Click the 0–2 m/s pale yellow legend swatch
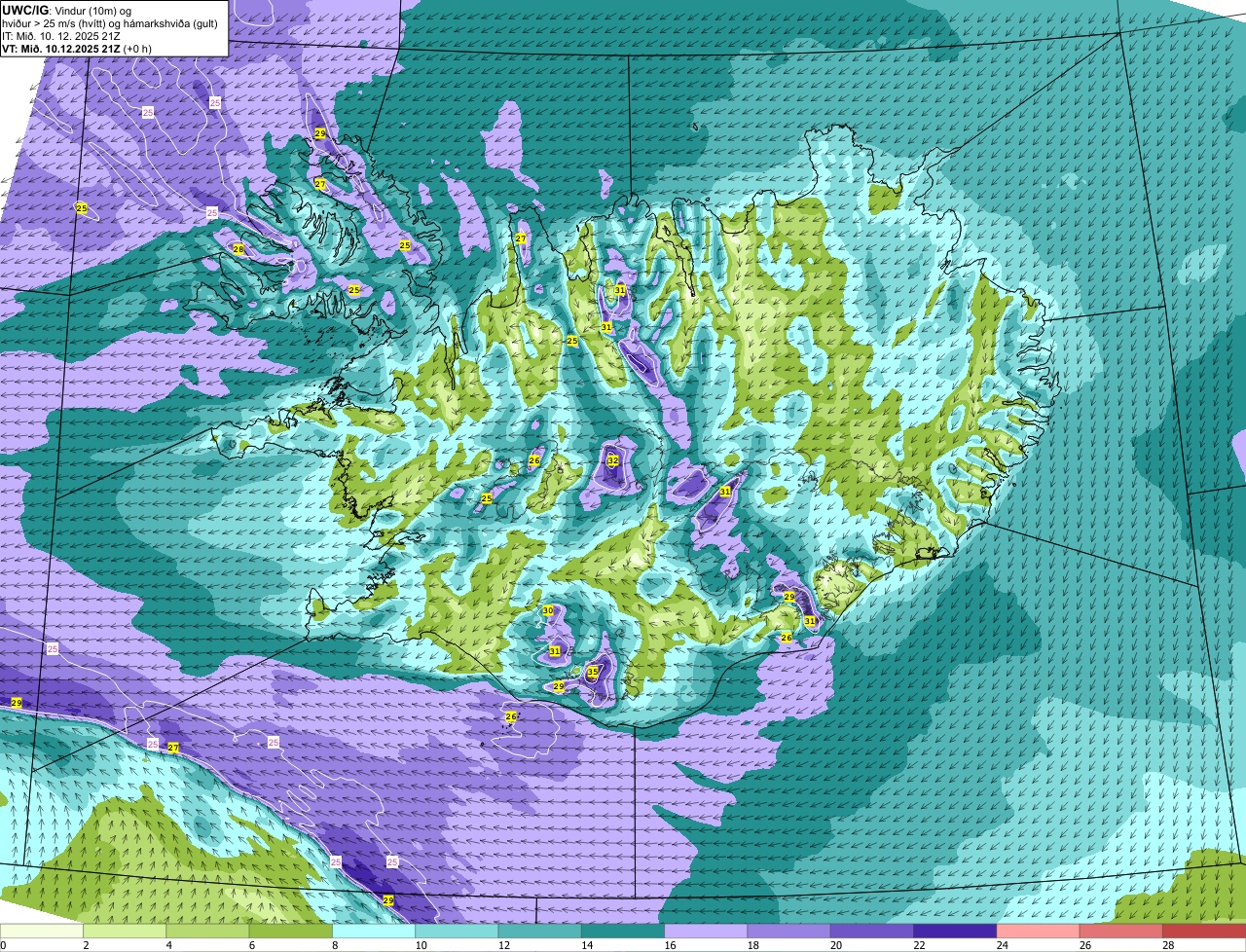 tap(42, 931)
